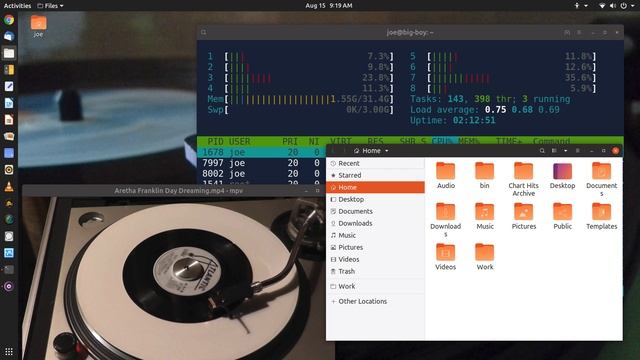The height and width of the screenshot is (360, 640).
Task: Open the joe home folder on desktop
Action: (38, 26)
